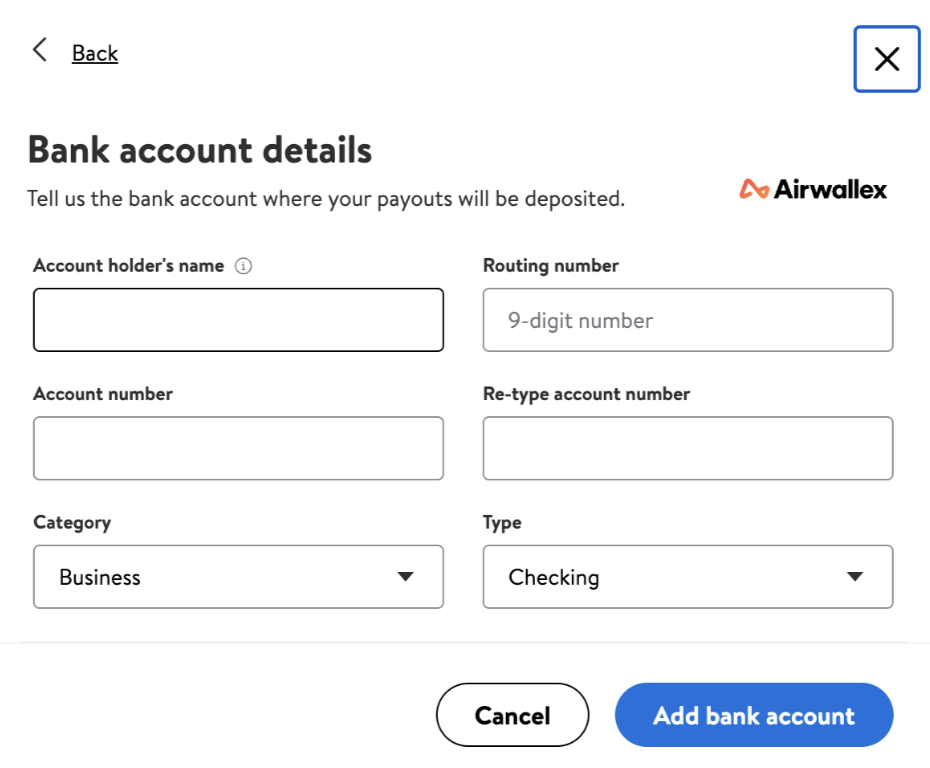The height and width of the screenshot is (768, 930).
Task: Show info for Account holder's name
Action: click(x=243, y=266)
